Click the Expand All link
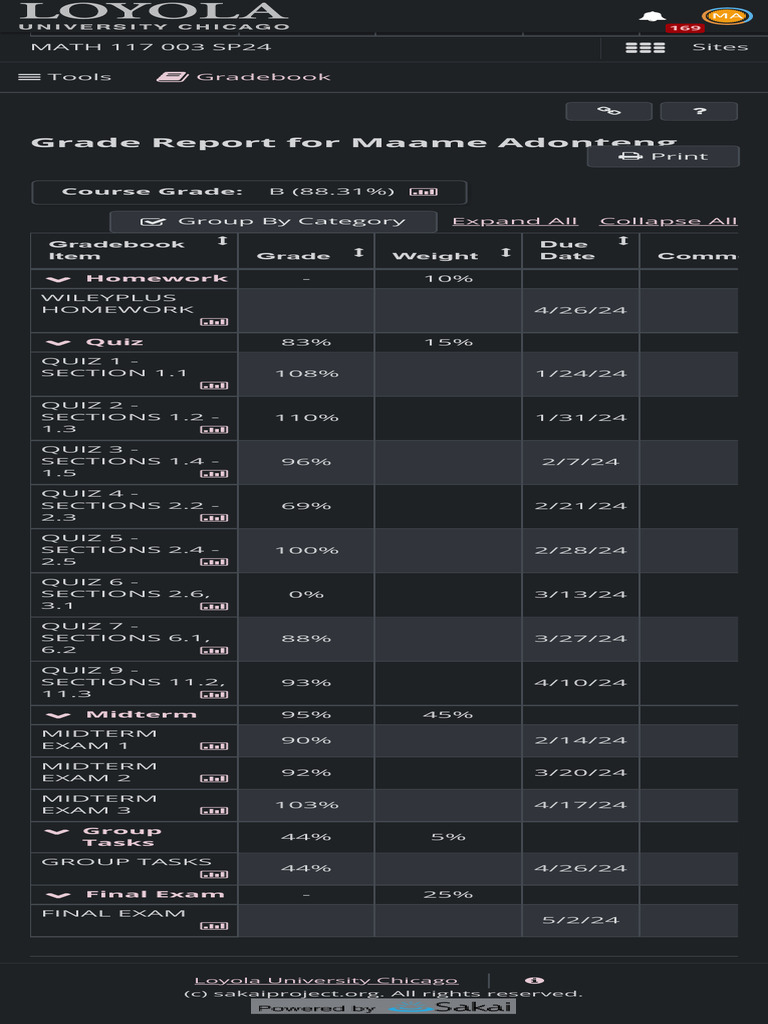Screen dimensions: 768x1024 (x=515, y=222)
